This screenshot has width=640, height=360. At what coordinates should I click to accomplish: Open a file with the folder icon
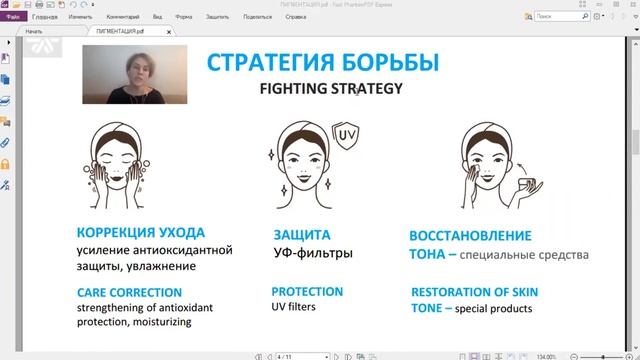click(16, 4)
